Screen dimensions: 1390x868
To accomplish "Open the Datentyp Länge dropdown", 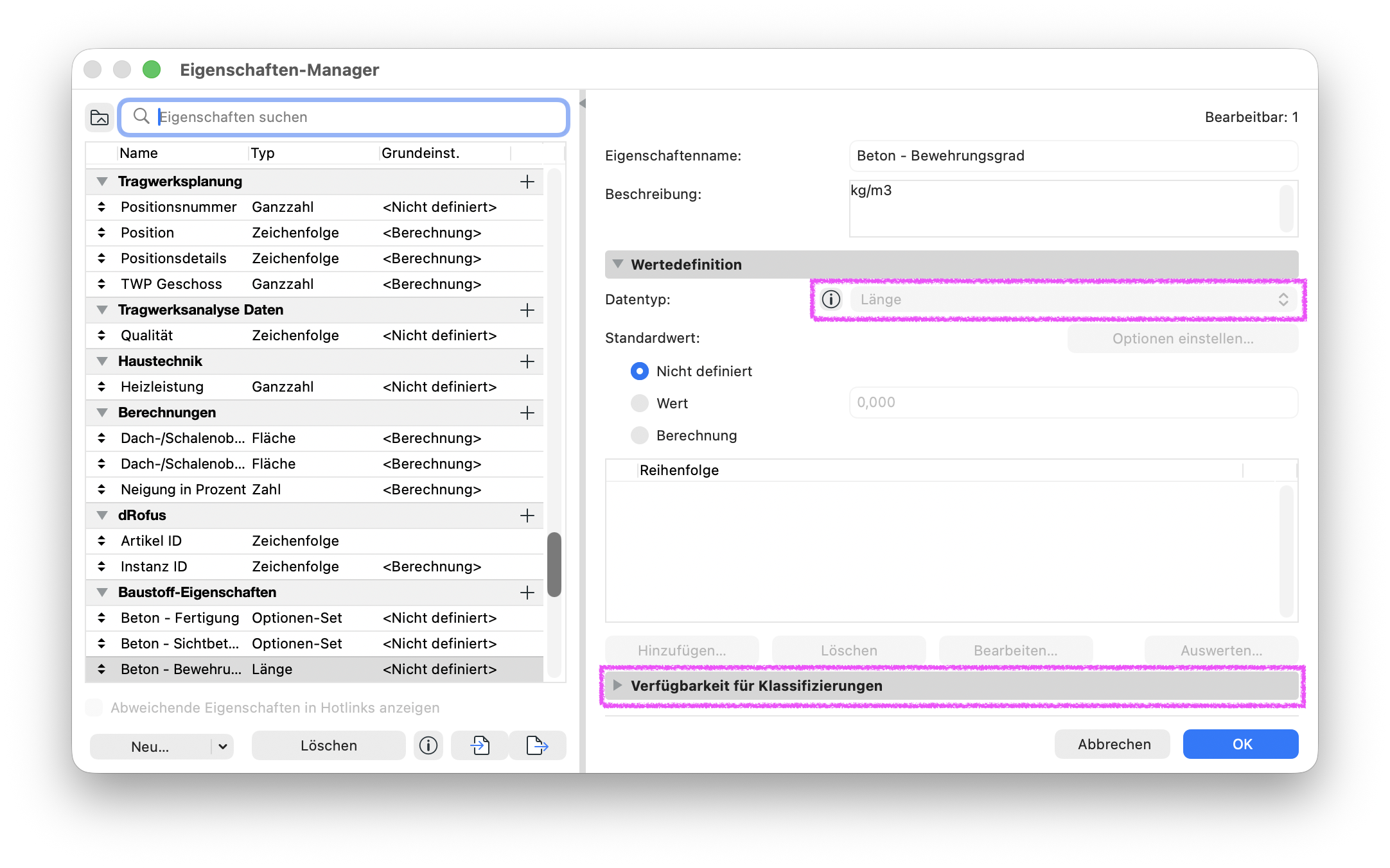I will click(x=1074, y=299).
